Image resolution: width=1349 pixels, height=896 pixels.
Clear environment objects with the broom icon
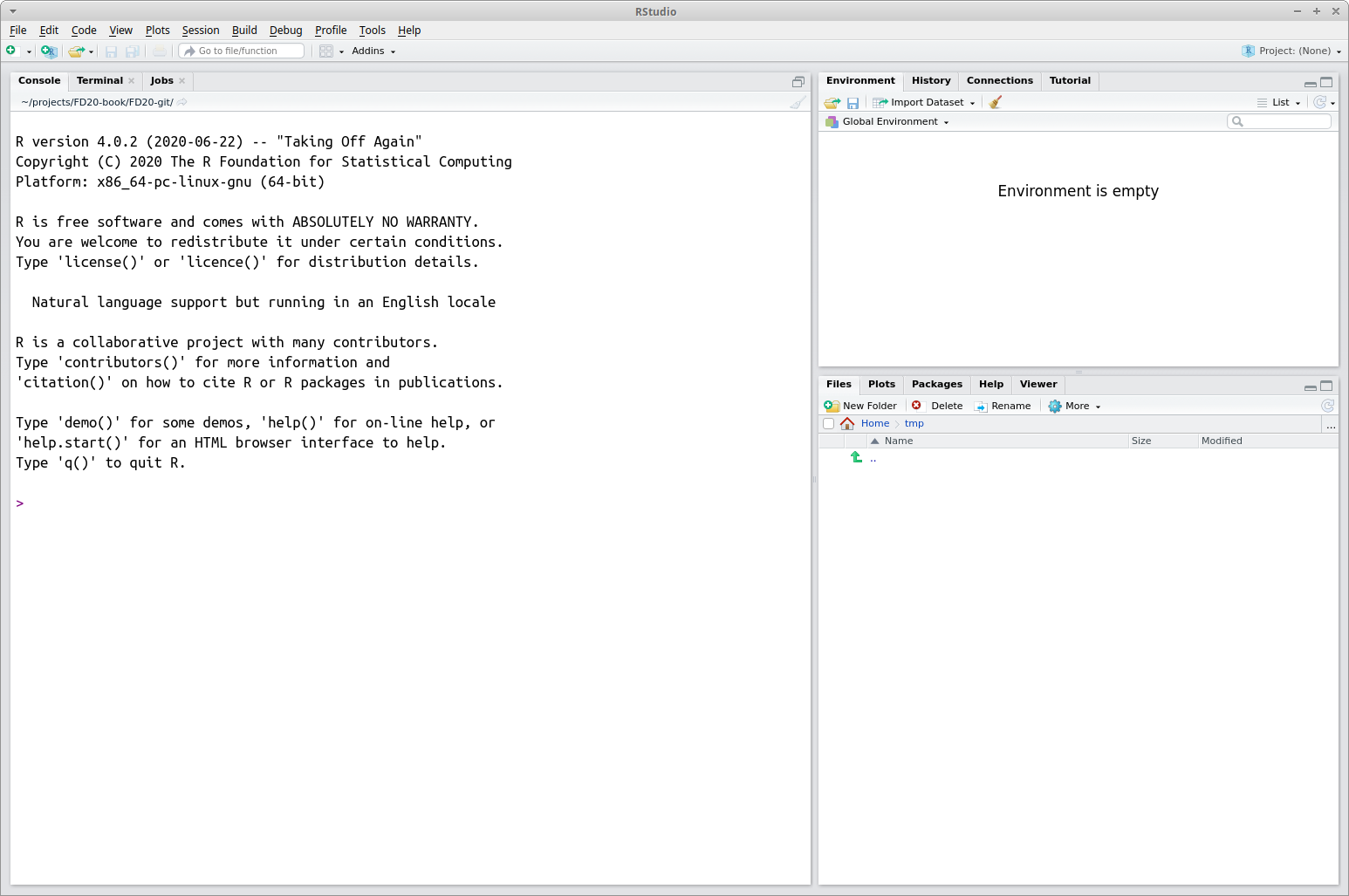pos(995,102)
